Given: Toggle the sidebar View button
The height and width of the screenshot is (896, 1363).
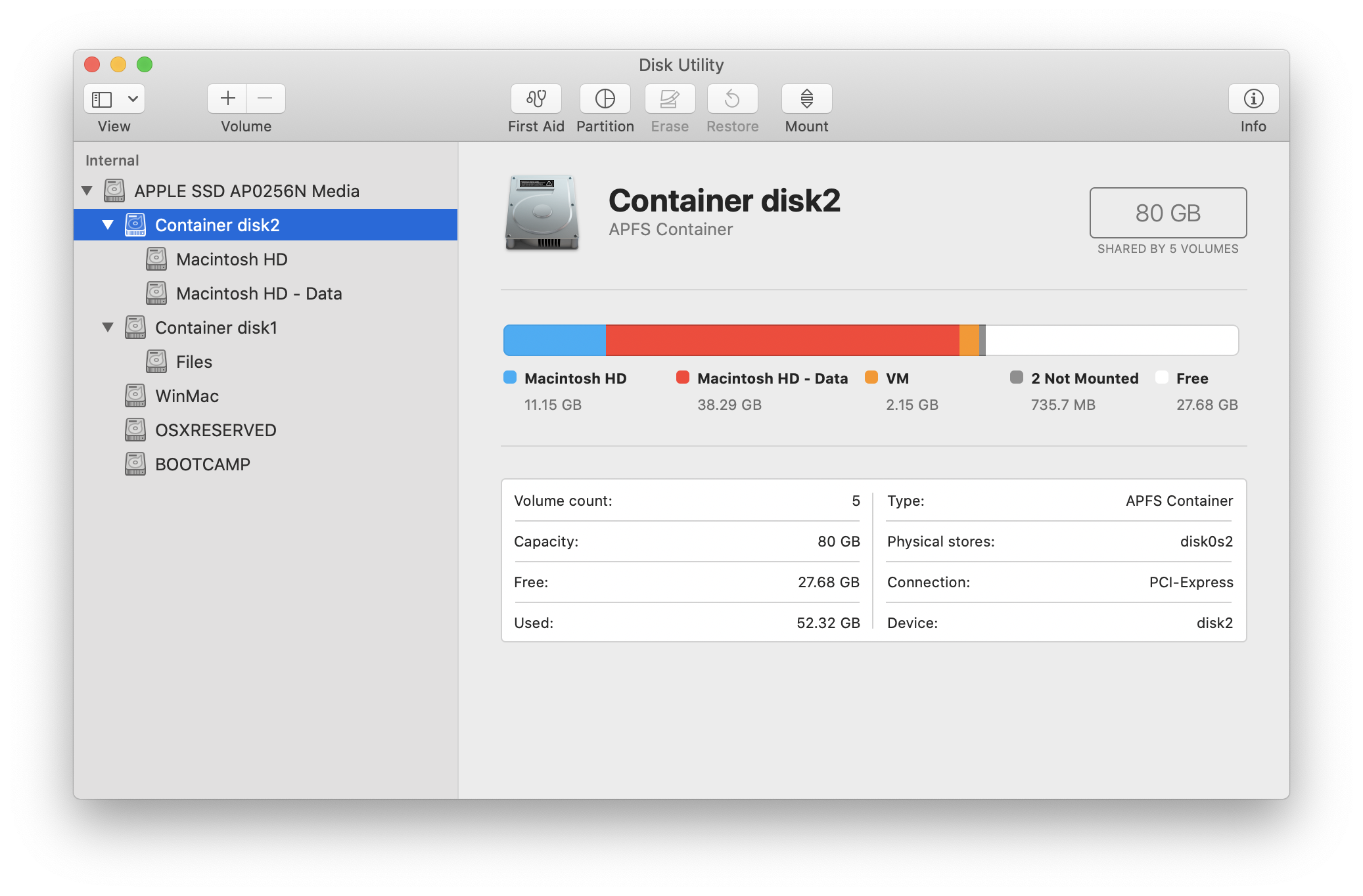Looking at the screenshot, I should 102,99.
